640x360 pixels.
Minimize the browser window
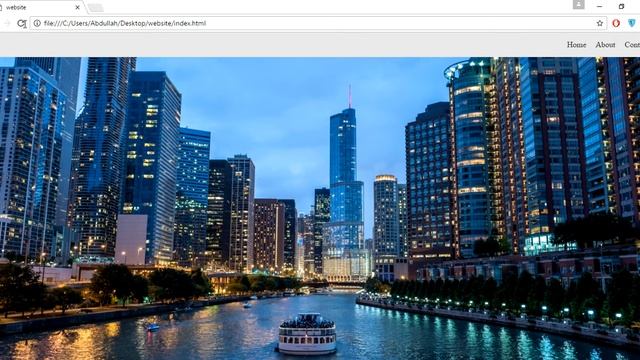[599, 7]
